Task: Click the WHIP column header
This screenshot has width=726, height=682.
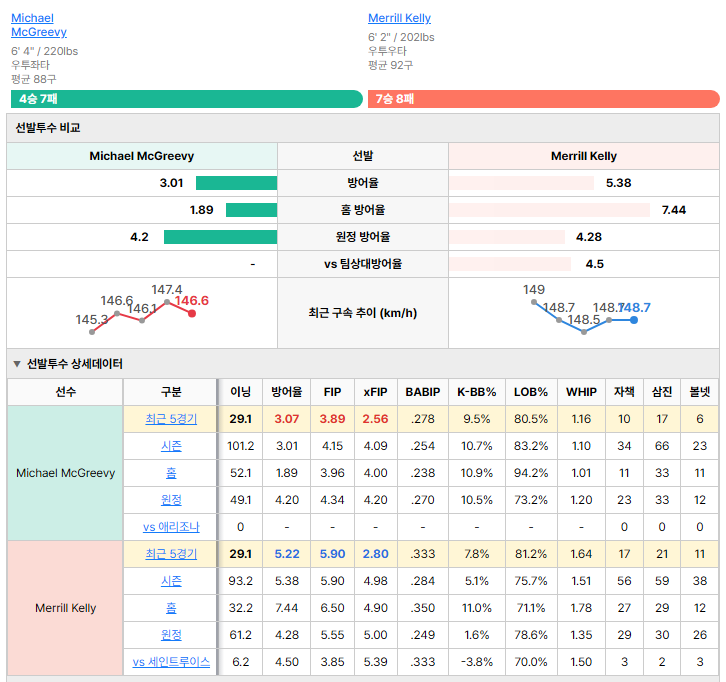Action: pyautogui.click(x=581, y=392)
